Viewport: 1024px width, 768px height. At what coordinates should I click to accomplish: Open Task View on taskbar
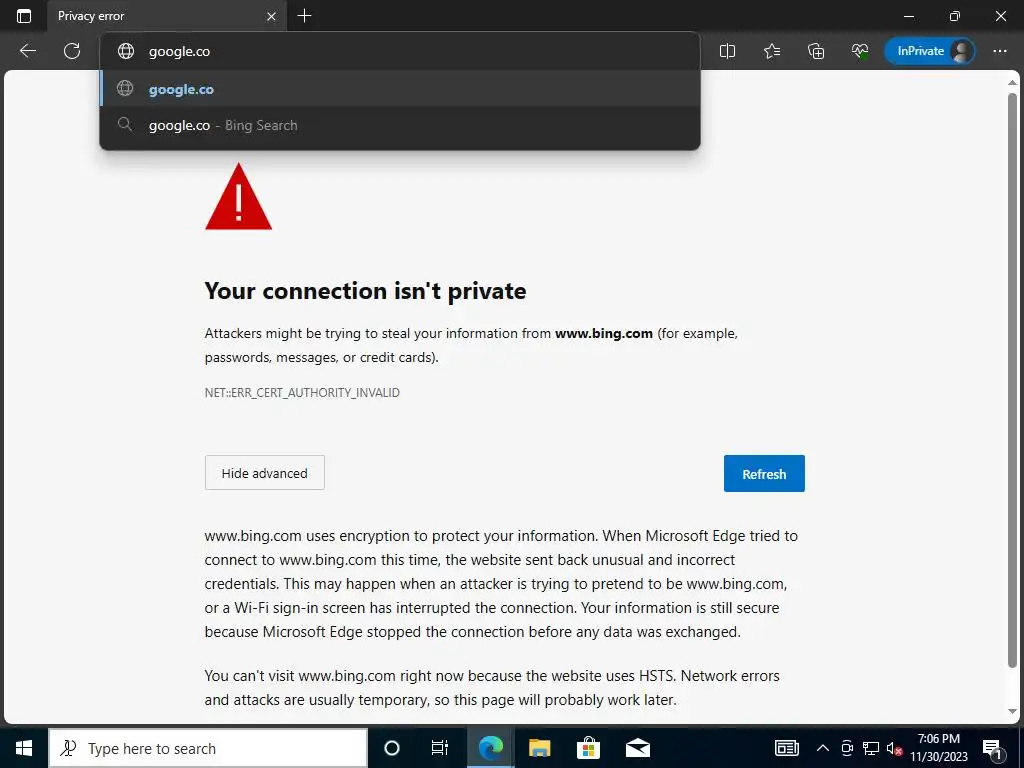click(x=440, y=748)
